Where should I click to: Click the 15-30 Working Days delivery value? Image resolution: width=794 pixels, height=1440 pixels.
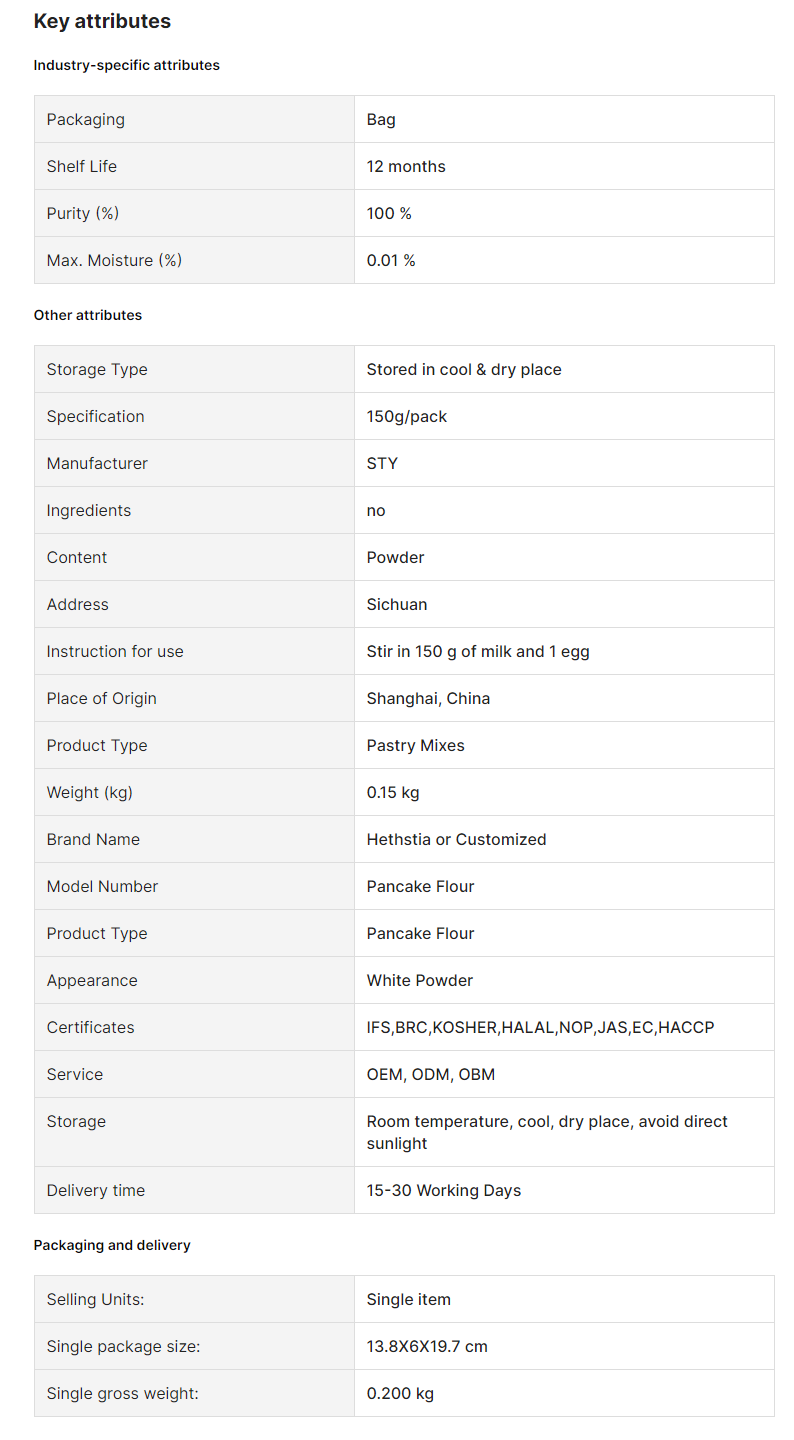(444, 1190)
